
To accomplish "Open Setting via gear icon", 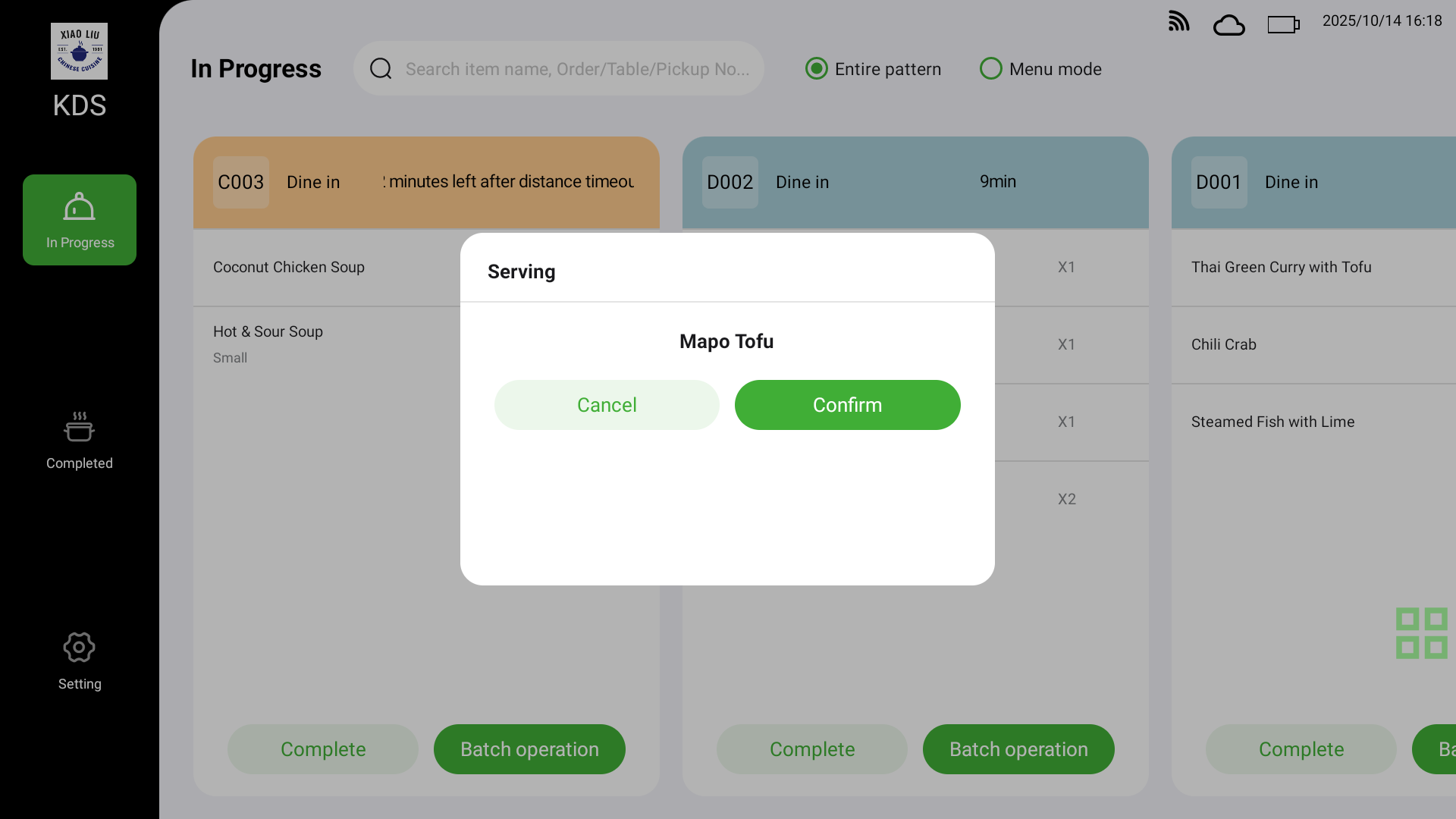I will [x=79, y=648].
